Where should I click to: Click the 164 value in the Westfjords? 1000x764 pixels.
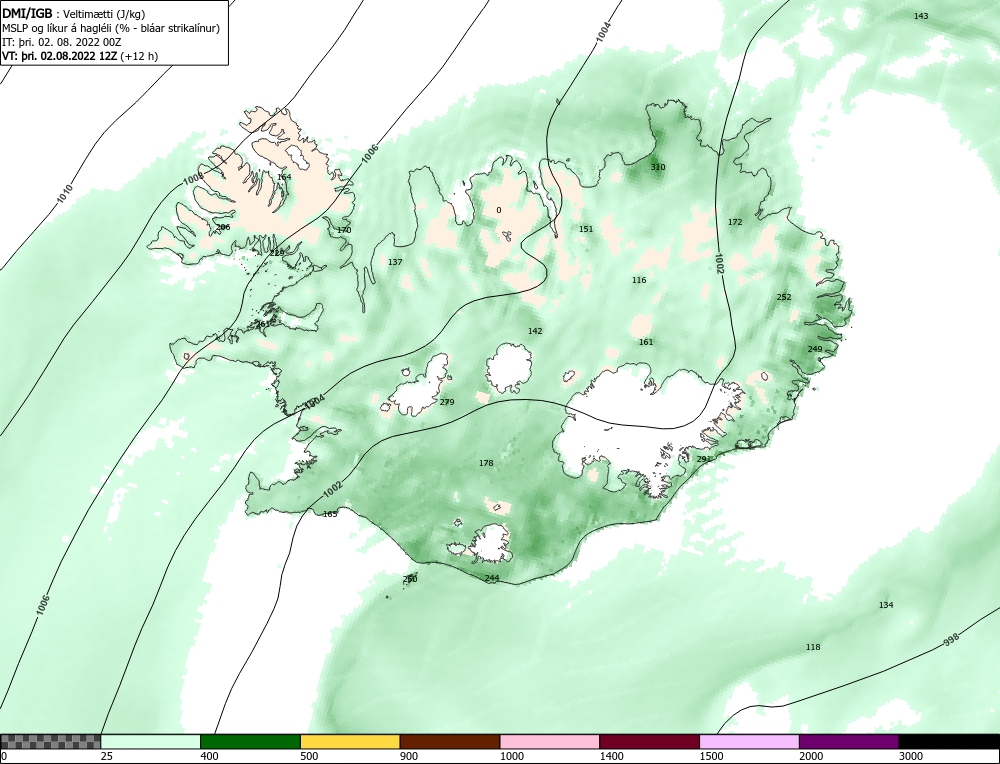284,177
